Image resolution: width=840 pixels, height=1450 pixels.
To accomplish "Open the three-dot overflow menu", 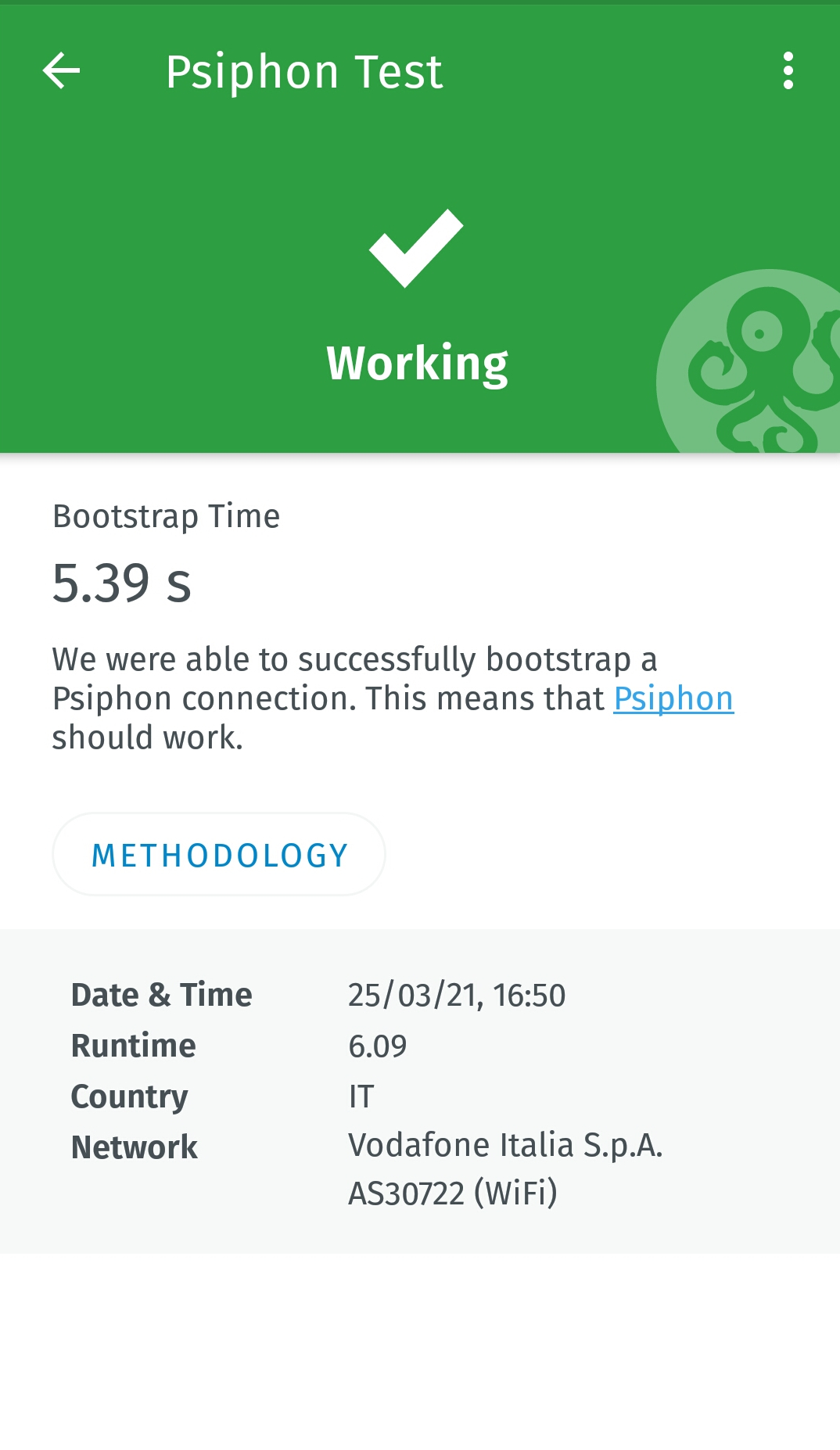I will [788, 71].
